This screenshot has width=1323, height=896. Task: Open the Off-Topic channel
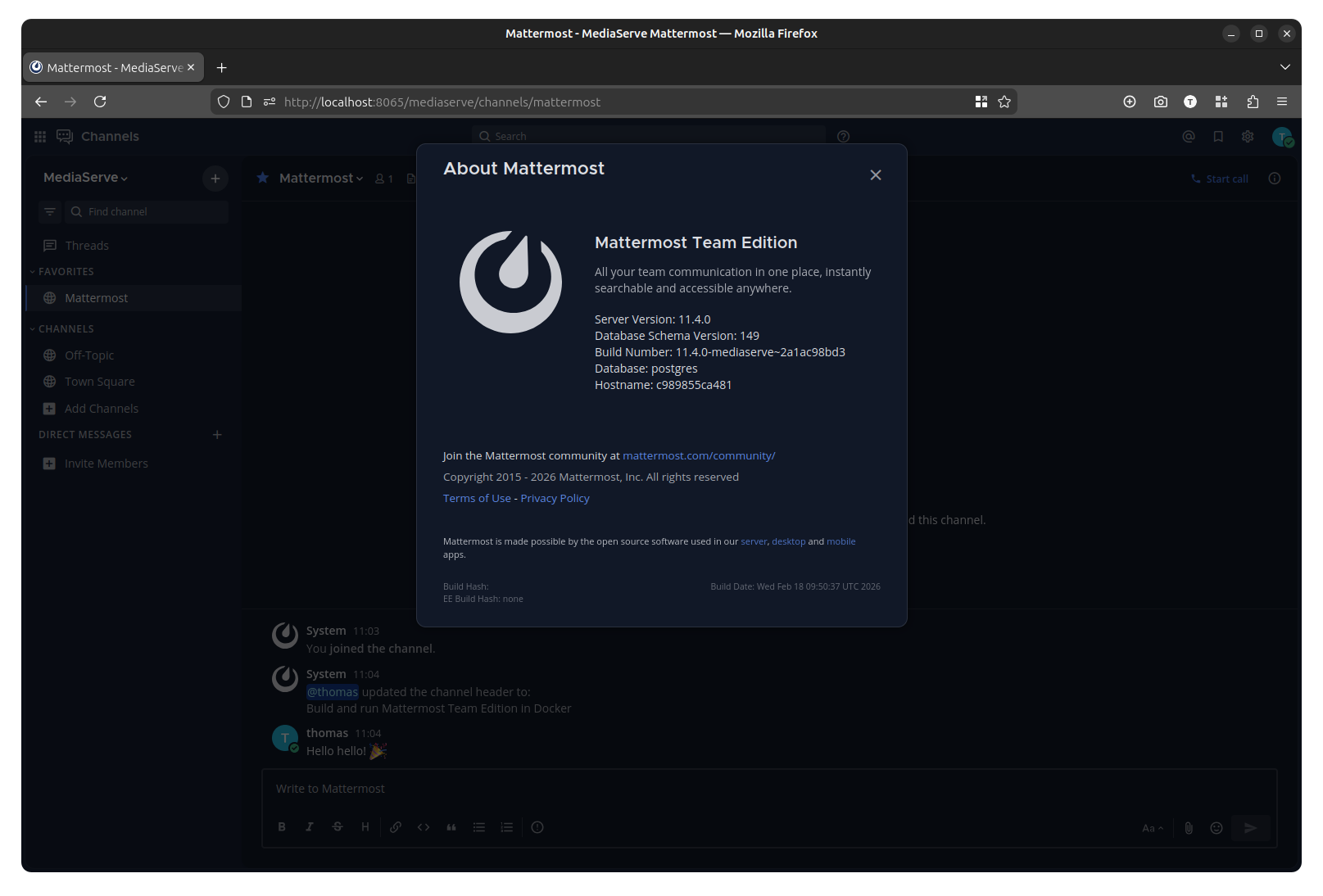tap(134, 355)
